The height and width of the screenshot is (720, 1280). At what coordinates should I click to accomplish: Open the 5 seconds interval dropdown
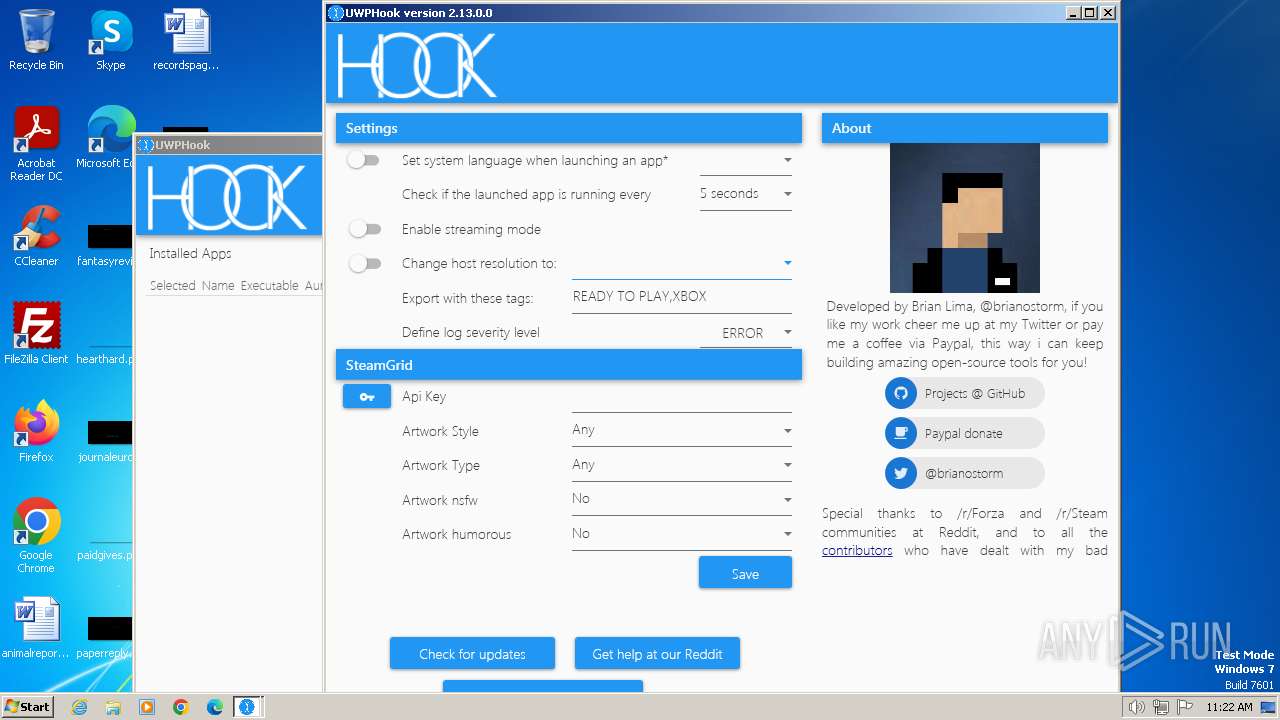pyautogui.click(x=746, y=194)
